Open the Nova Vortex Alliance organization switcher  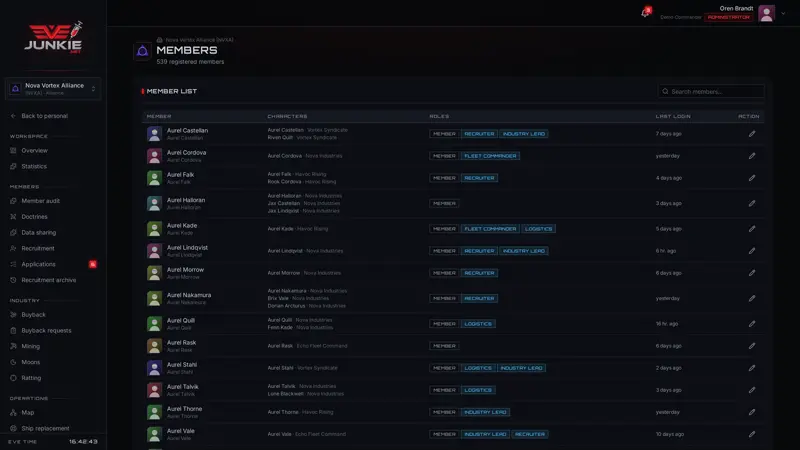(53, 89)
